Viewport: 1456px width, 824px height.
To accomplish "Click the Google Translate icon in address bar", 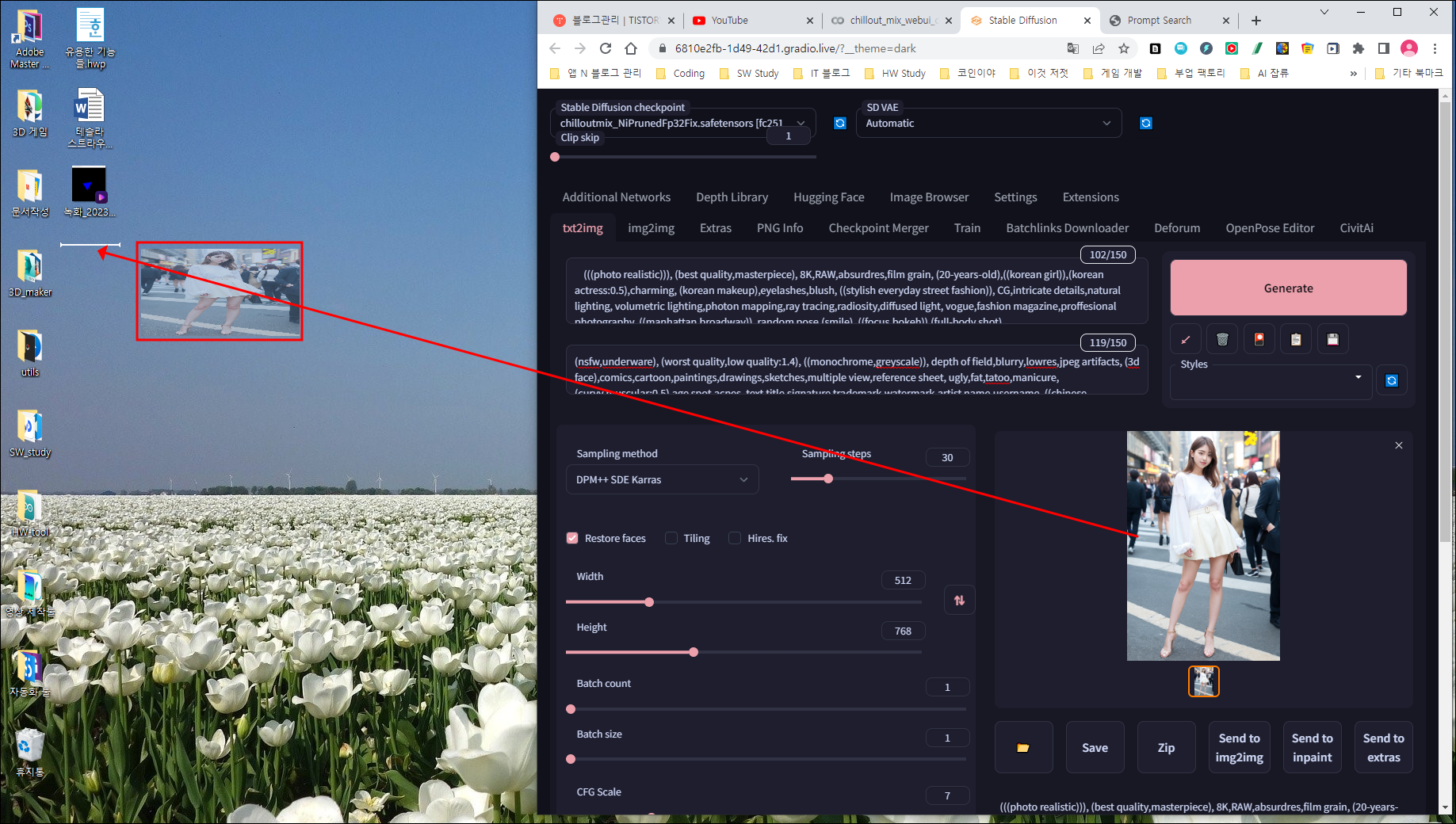I will coord(1073,48).
